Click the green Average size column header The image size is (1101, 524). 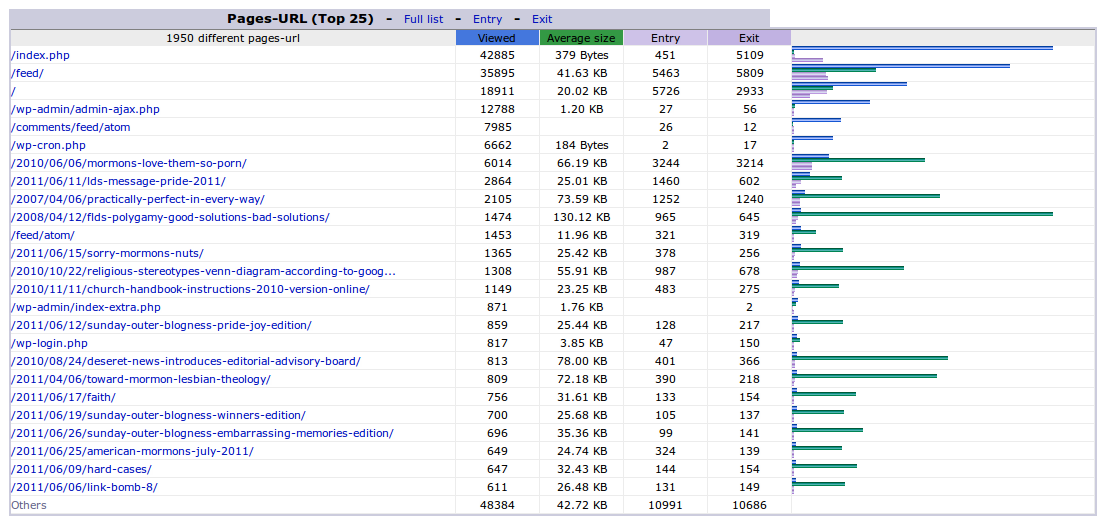tap(581, 38)
